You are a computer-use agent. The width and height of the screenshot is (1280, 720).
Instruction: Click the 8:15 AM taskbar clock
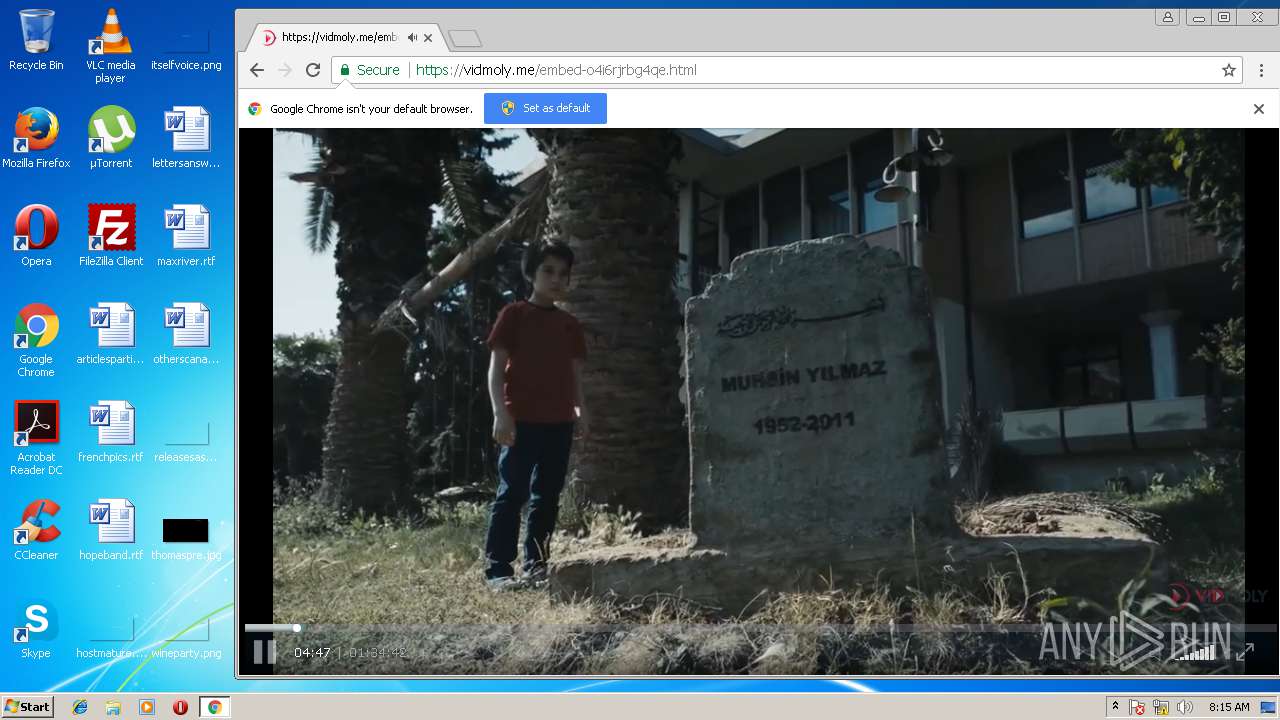tap(1229, 707)
